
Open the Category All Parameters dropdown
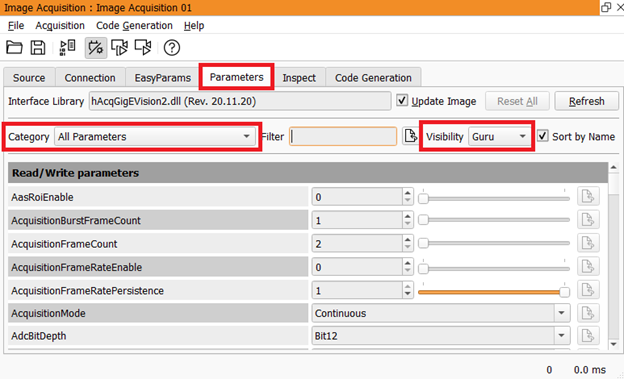point(155,137)
